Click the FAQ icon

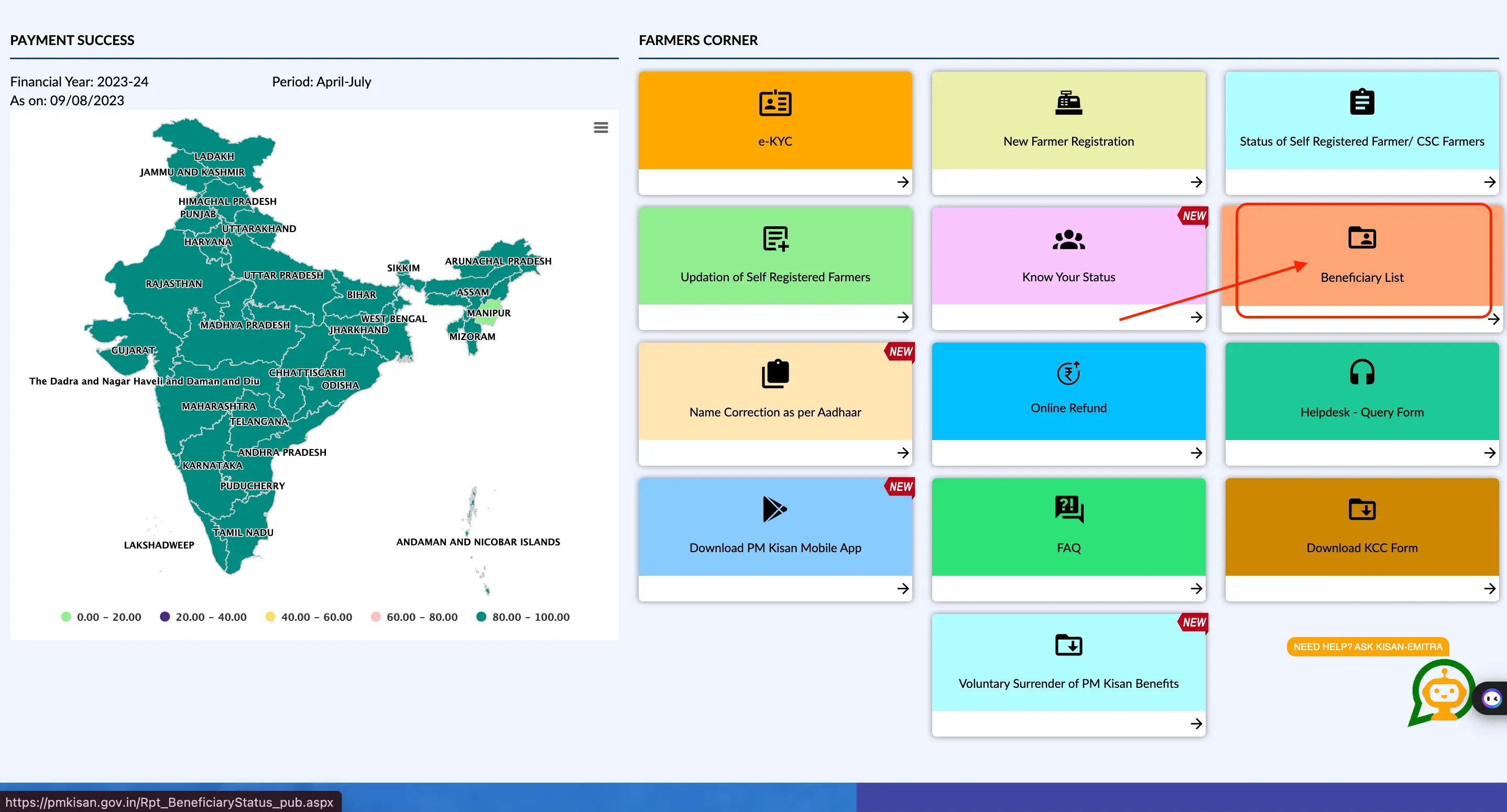pos(1067,509)
